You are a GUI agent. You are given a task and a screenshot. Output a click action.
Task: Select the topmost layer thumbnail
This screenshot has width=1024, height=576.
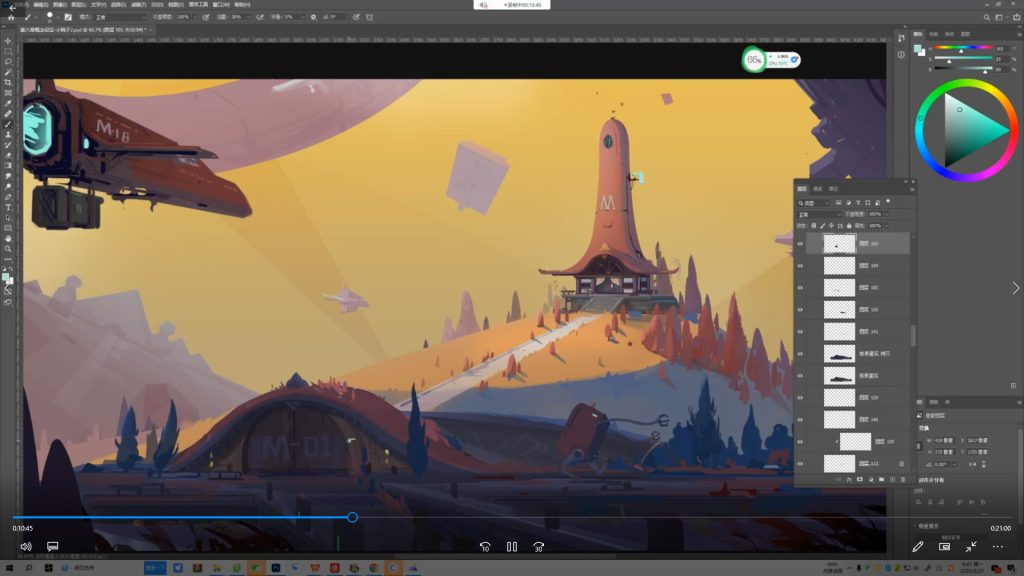[x=838, y=243]
